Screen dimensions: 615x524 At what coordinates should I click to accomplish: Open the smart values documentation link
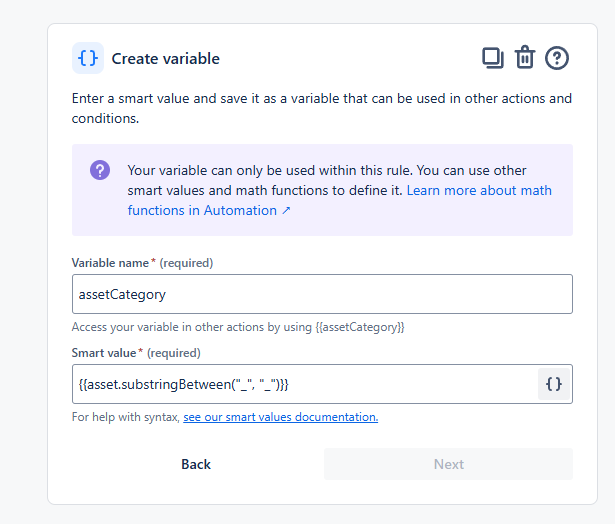(x=280, y=417)
